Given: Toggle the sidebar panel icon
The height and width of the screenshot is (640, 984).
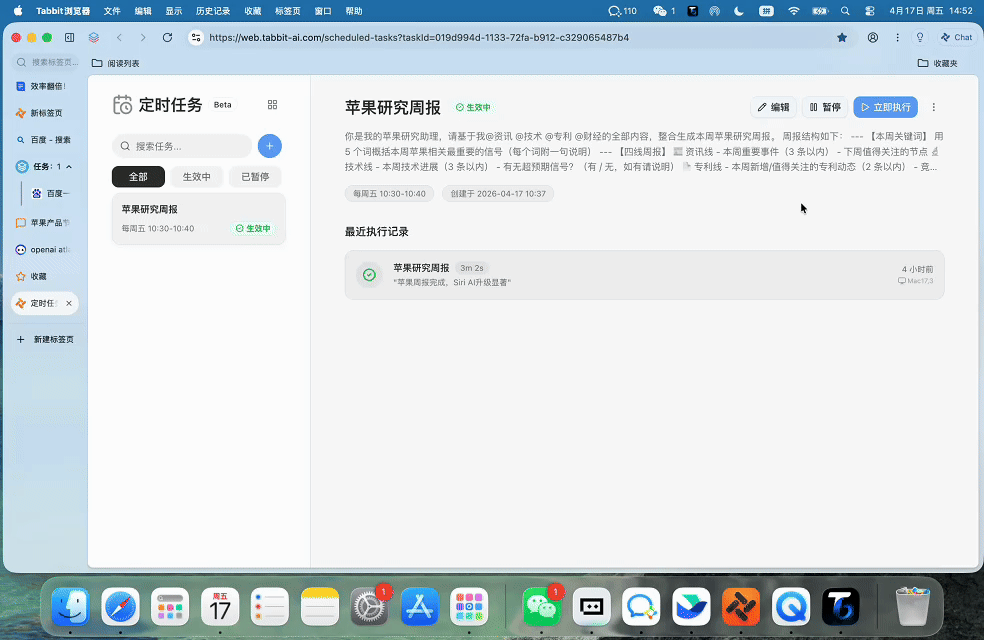Looking at the screenshot, I should [70, 38].
